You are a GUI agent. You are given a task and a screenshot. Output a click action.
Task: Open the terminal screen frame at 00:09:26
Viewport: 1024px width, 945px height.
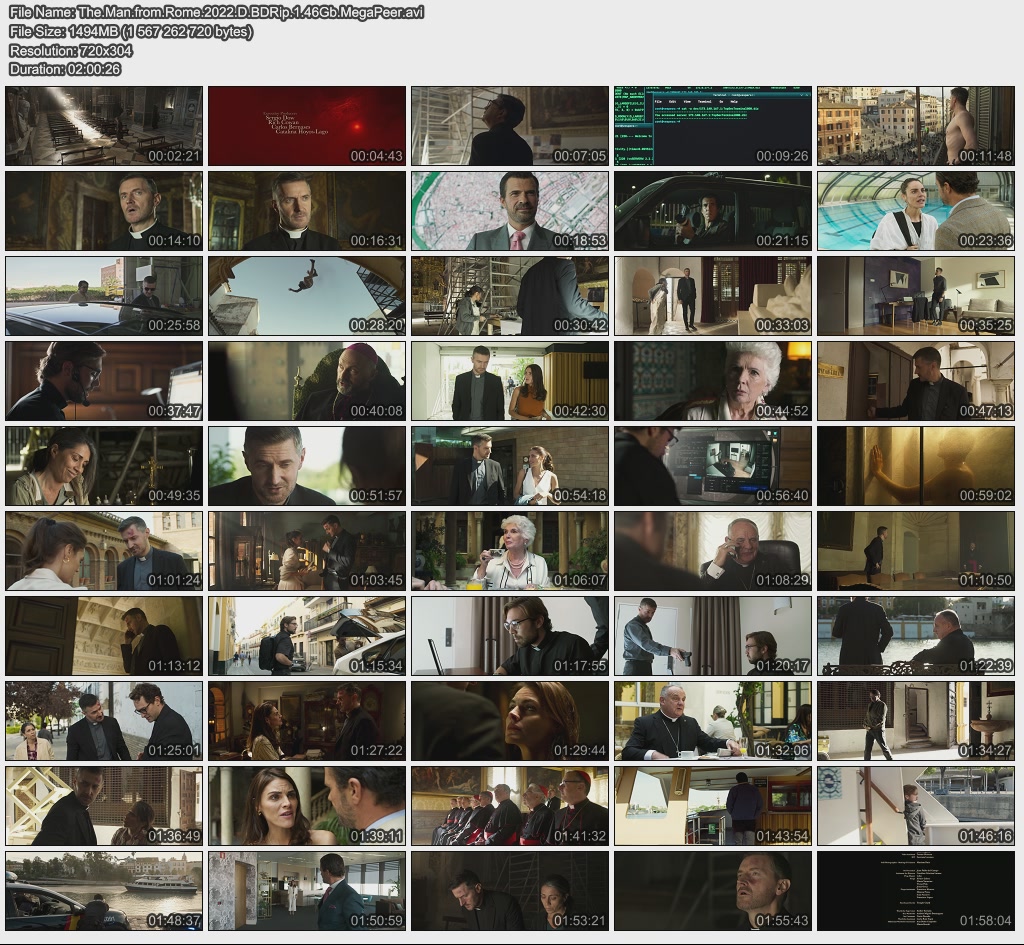coord(712,126)
